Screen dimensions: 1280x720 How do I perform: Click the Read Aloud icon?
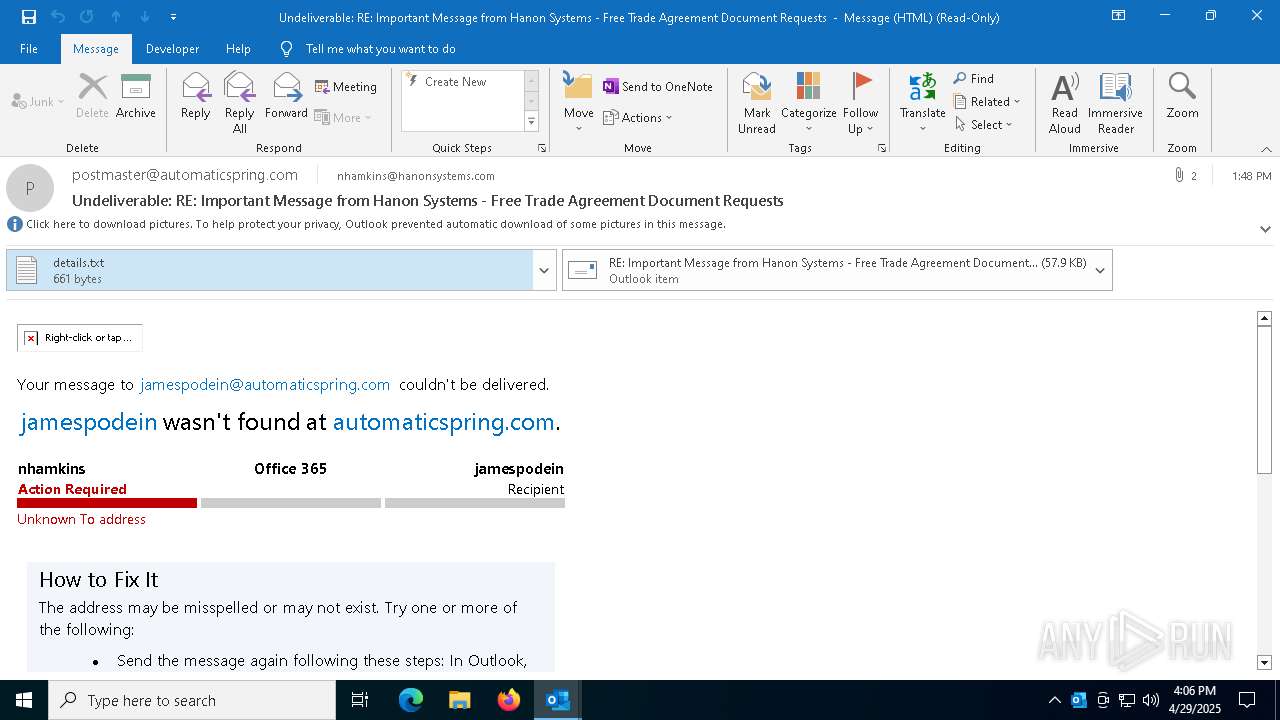point(1065,102)
